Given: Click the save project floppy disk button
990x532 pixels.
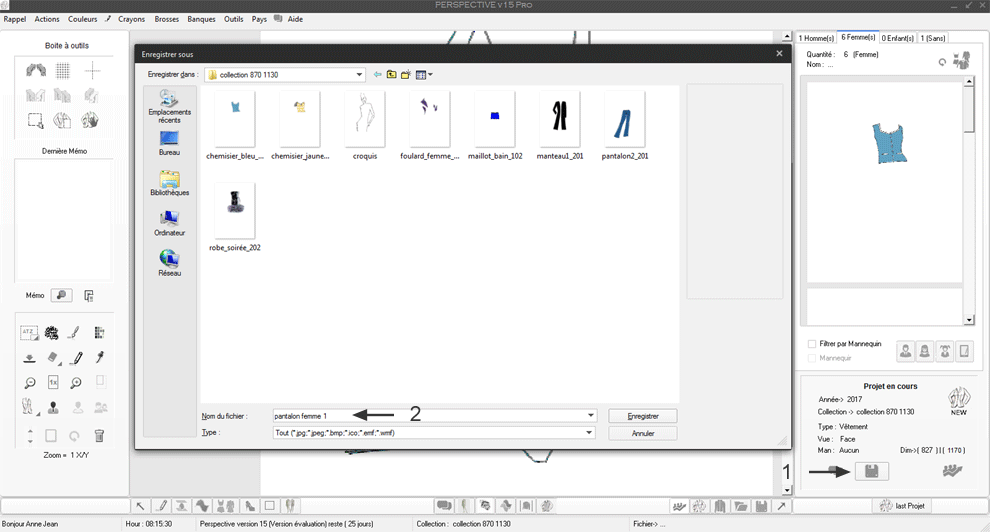Looking at the screenshot, I should point(871,471).
